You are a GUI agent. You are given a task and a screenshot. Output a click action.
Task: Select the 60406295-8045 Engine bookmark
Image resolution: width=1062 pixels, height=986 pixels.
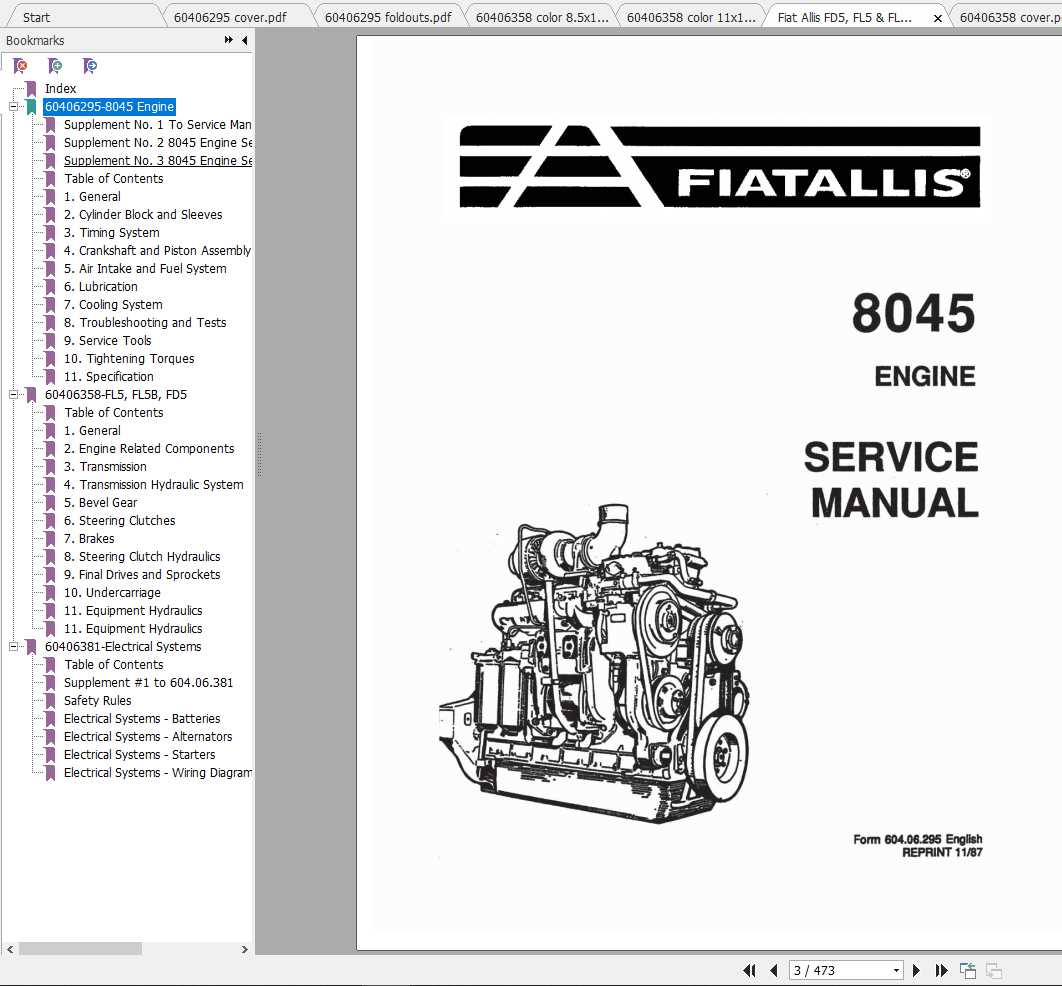109,106
